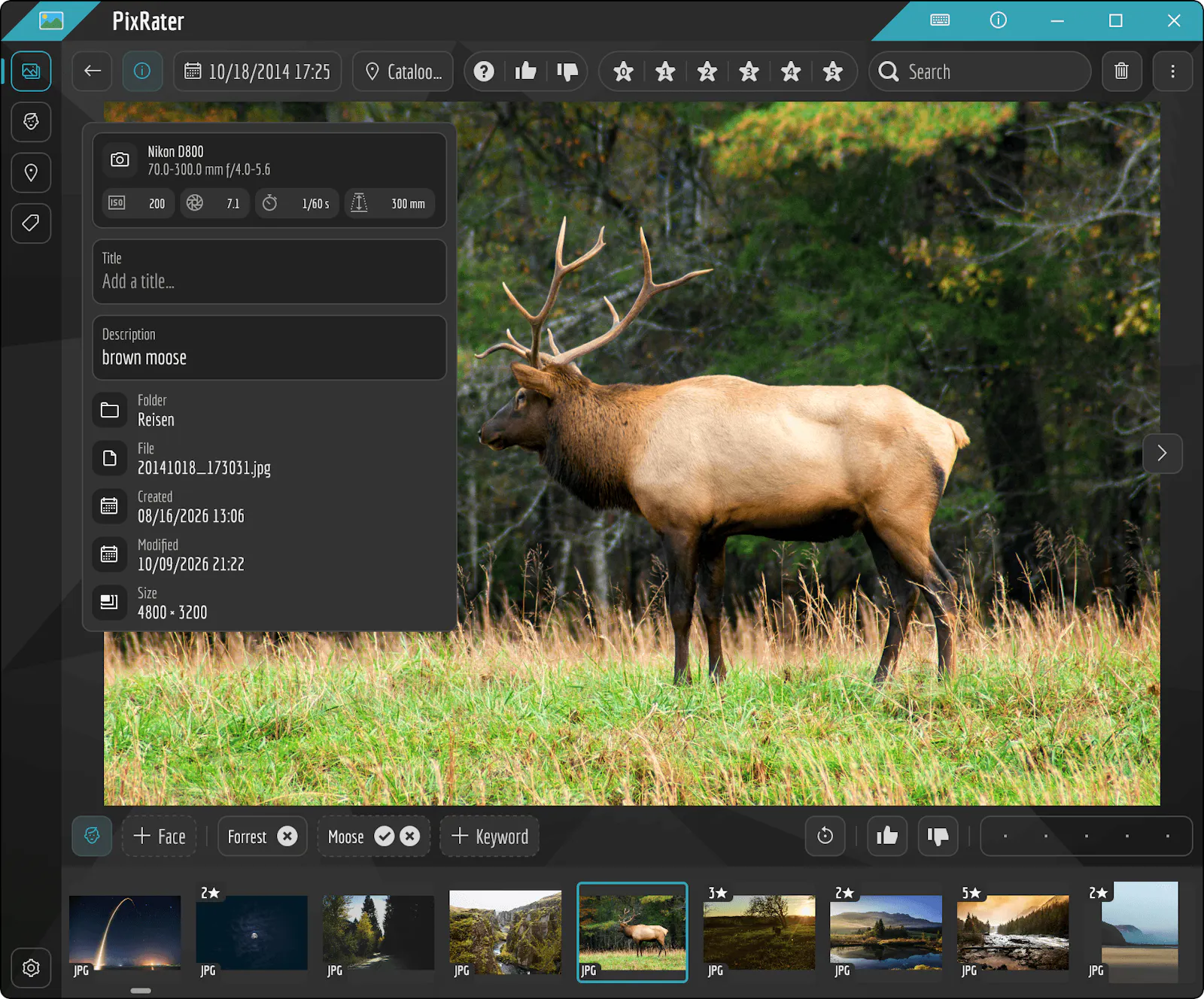Add a new Face tag

(159, 836)
